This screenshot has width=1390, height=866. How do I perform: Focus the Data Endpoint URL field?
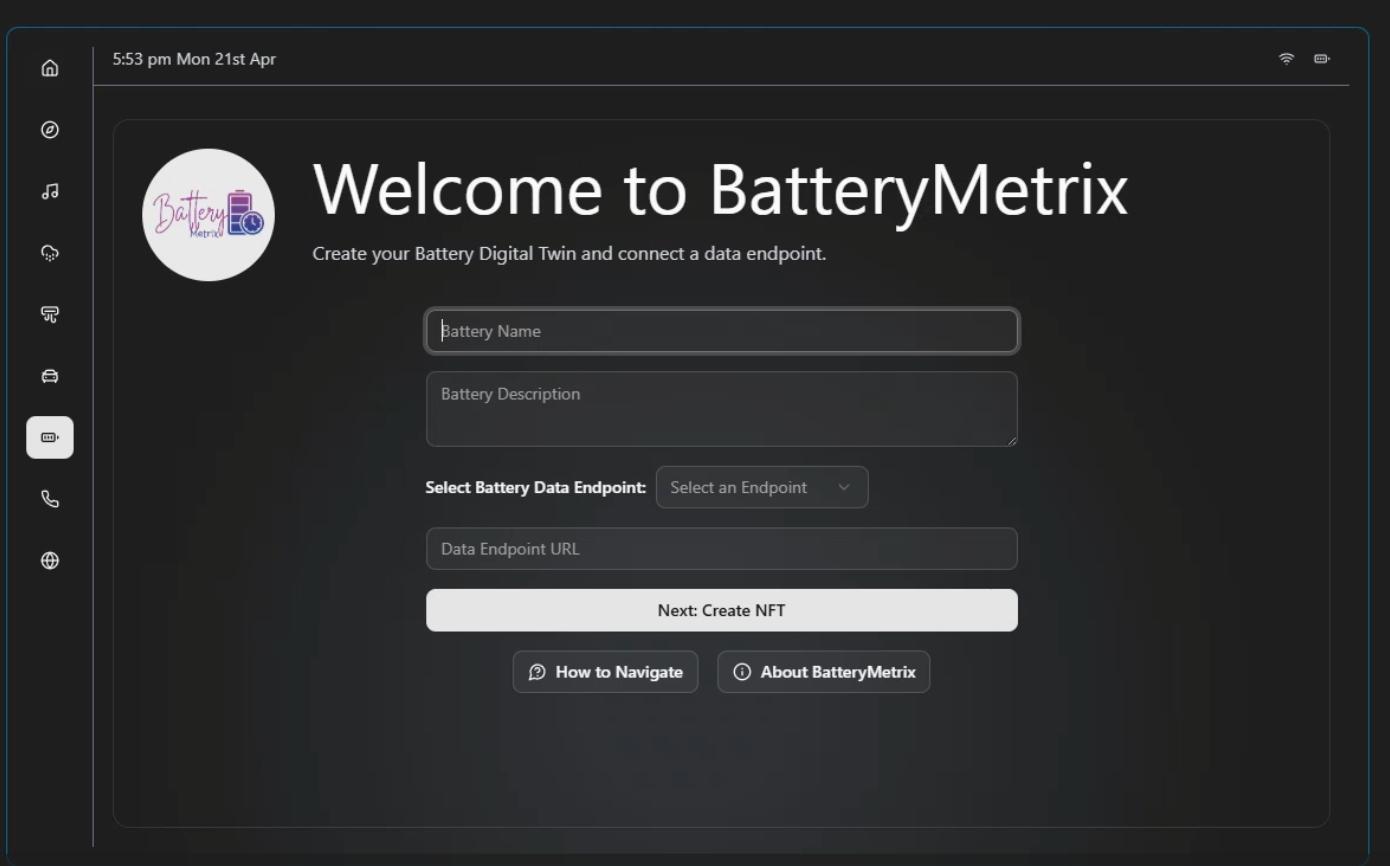722,549
